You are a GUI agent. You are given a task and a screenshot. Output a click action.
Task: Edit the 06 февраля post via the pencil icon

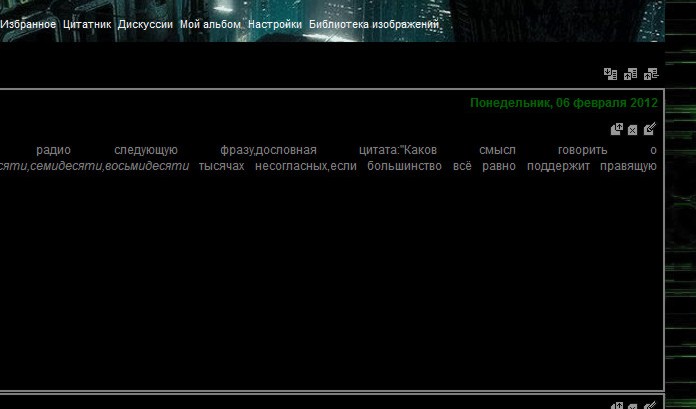click(650, 129)
